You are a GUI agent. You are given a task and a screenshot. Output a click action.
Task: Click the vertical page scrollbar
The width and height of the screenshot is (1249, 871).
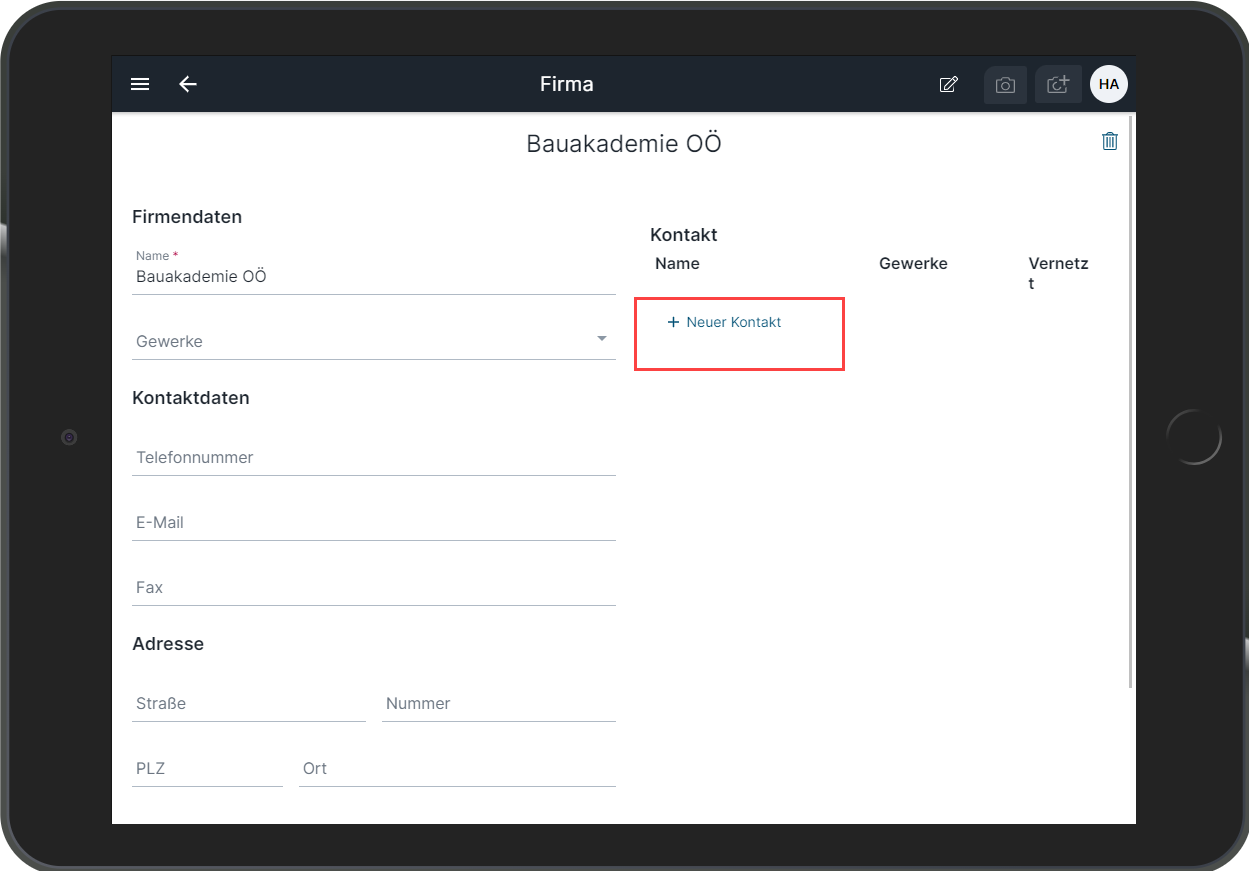1130,400
